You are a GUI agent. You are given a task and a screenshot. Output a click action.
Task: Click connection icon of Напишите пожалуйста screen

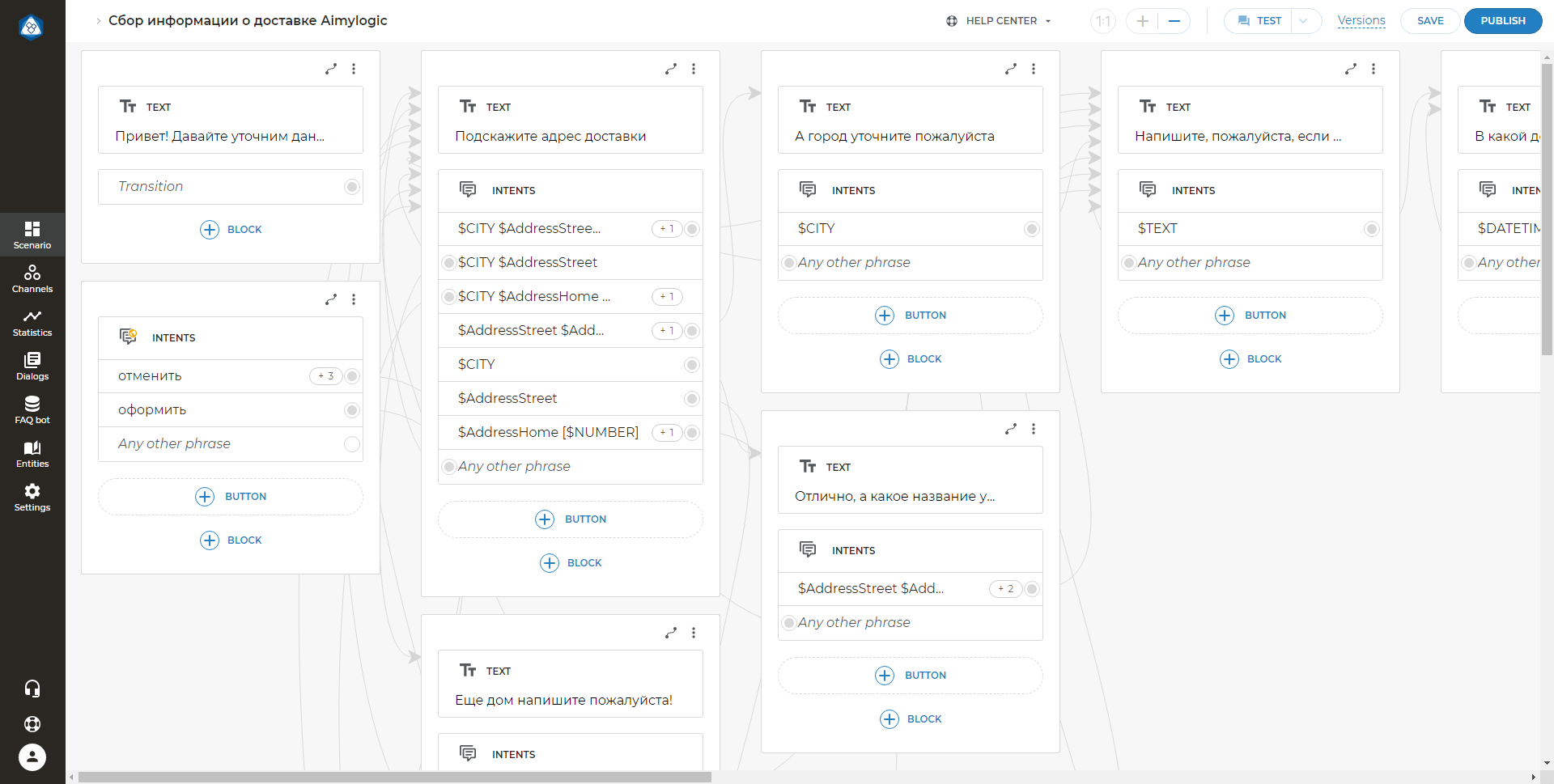point(1351,69)
